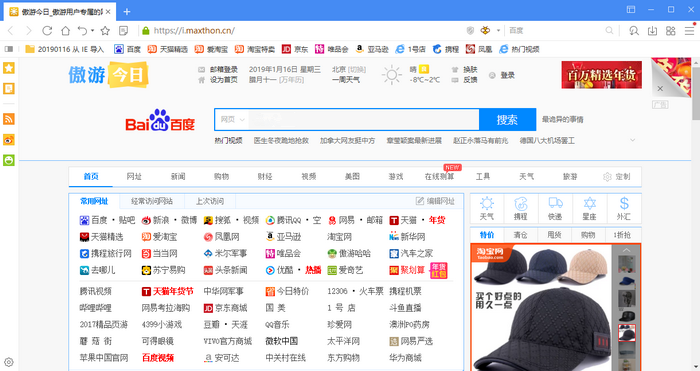Open the home page with the house icon
The height and width of the screenshot is (371, 700).
(x=66, y=31)
